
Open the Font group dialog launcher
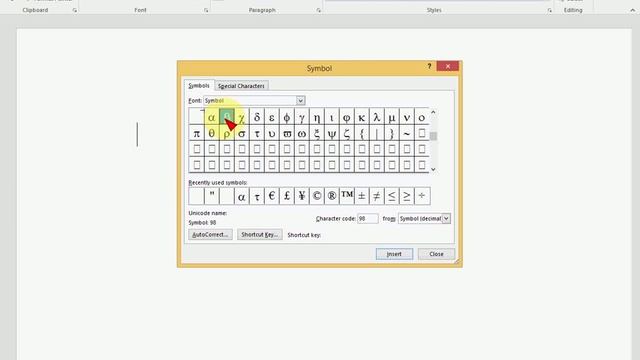pyautogui.click(x=206, y=11)
